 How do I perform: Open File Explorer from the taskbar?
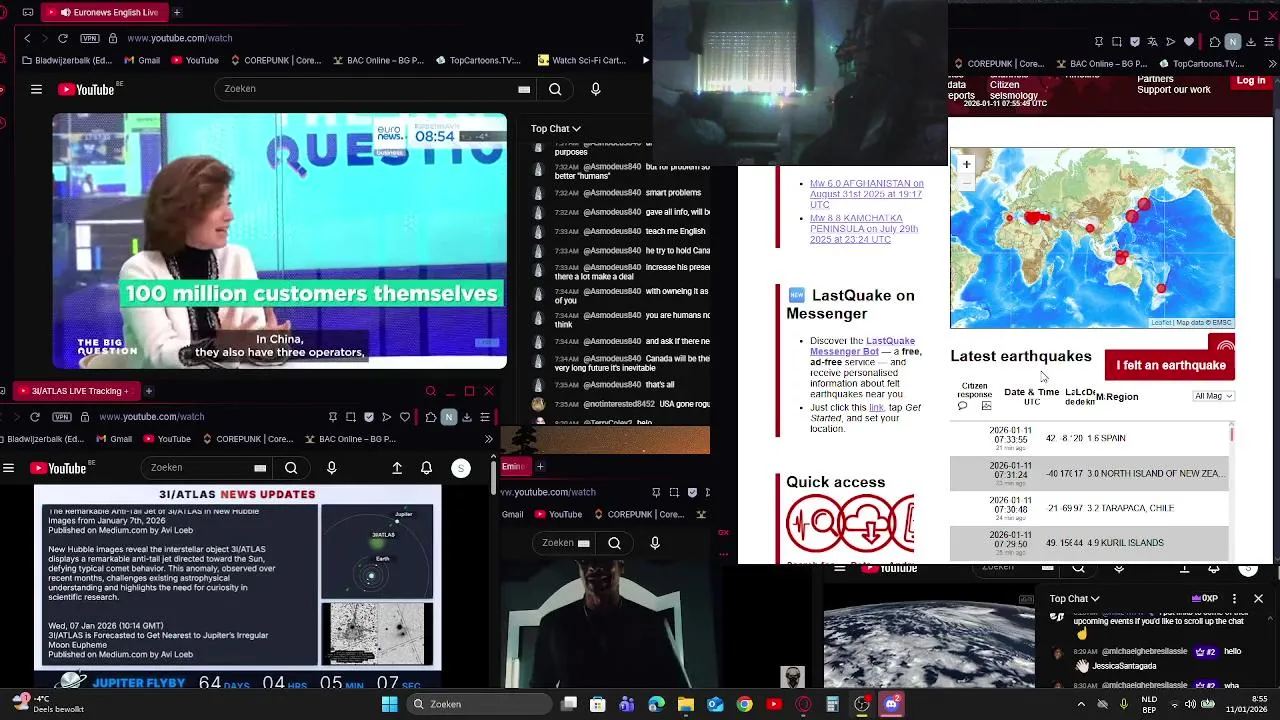click(x=686, y=705)
